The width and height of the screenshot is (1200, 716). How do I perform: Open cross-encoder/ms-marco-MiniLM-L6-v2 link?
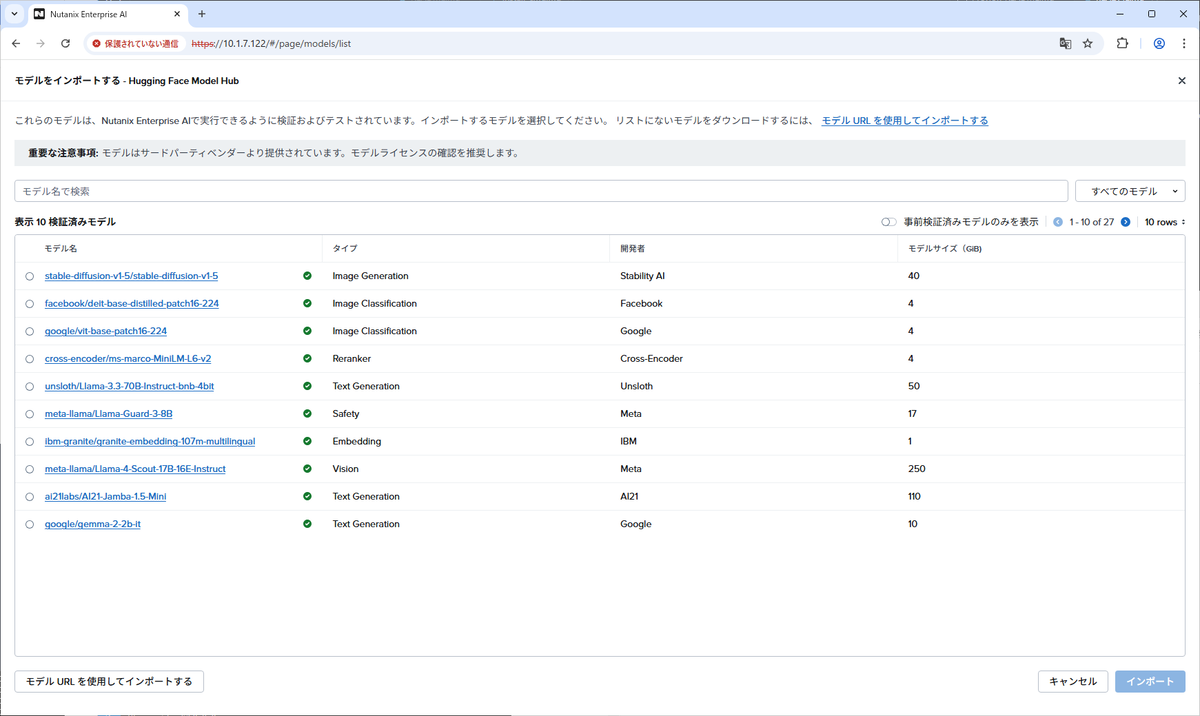pyautogui.click(x=127, y=358)
